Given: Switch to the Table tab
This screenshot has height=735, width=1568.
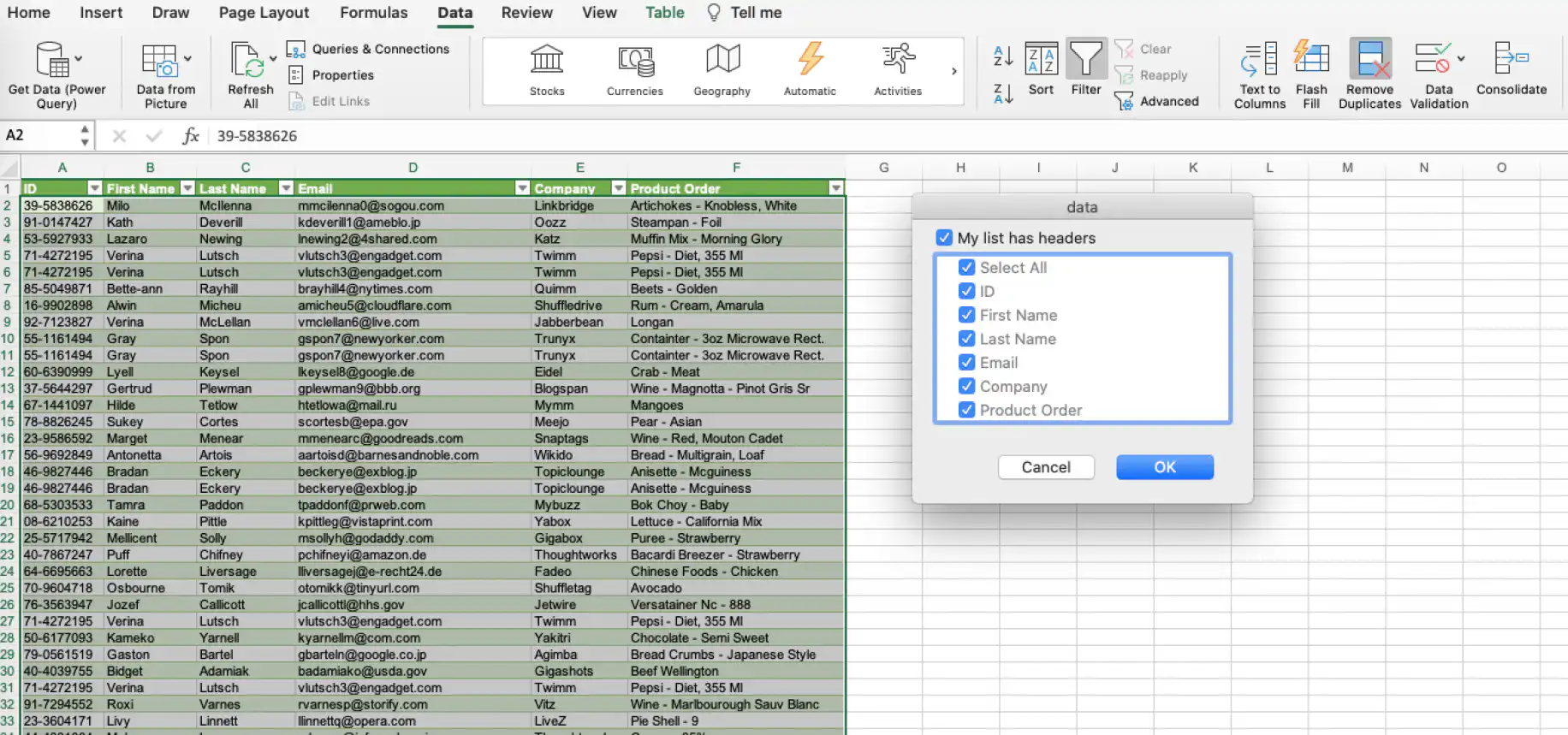Looking at the screenshot, I should 665,13.
